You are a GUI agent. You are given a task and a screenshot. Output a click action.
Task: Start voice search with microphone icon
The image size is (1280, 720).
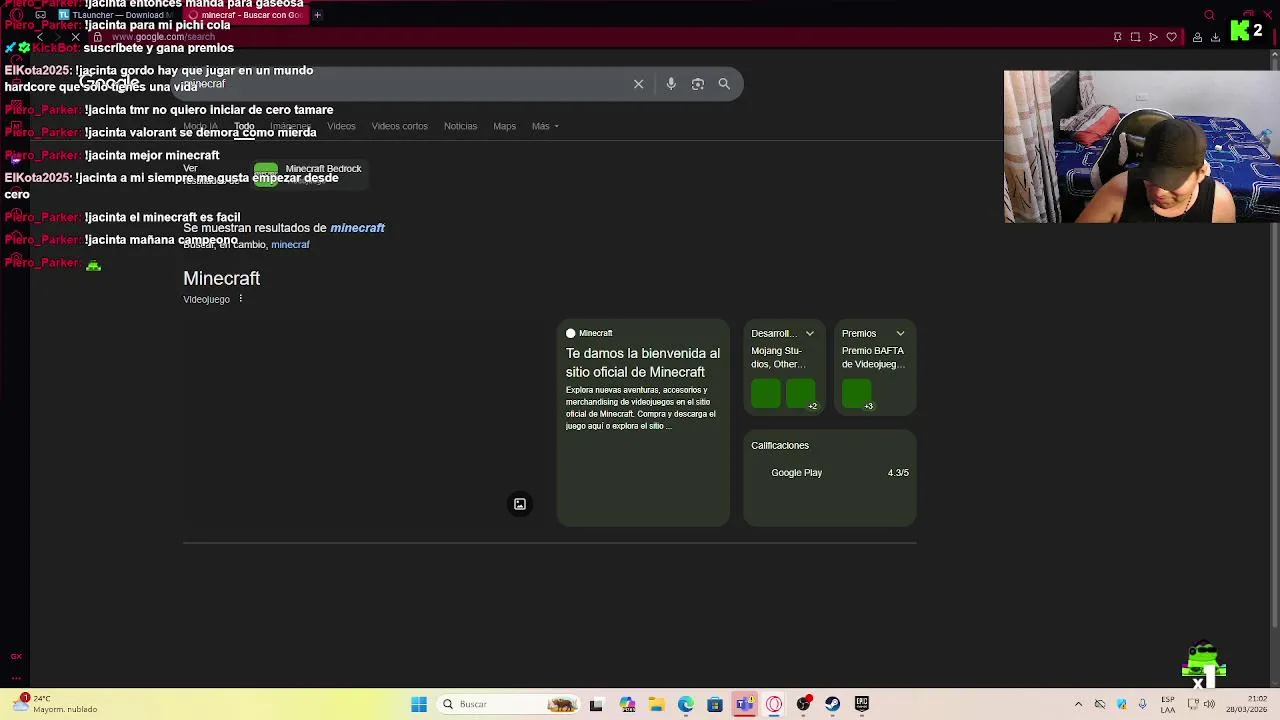671,84
